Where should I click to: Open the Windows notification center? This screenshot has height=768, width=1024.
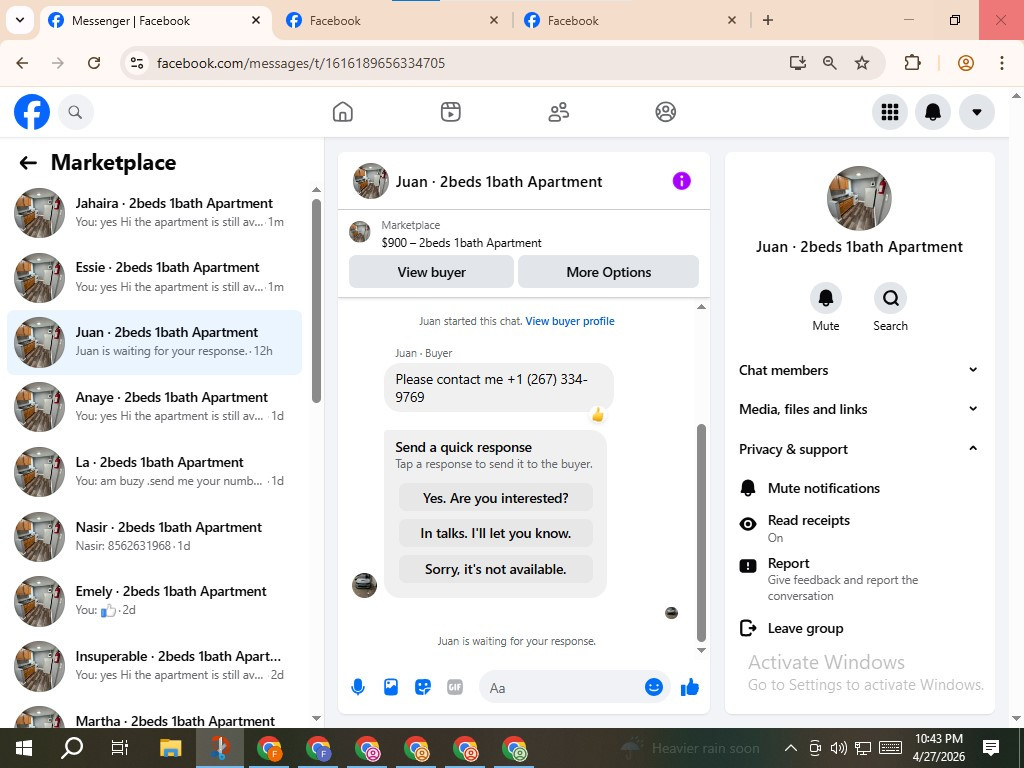point(991,748)
